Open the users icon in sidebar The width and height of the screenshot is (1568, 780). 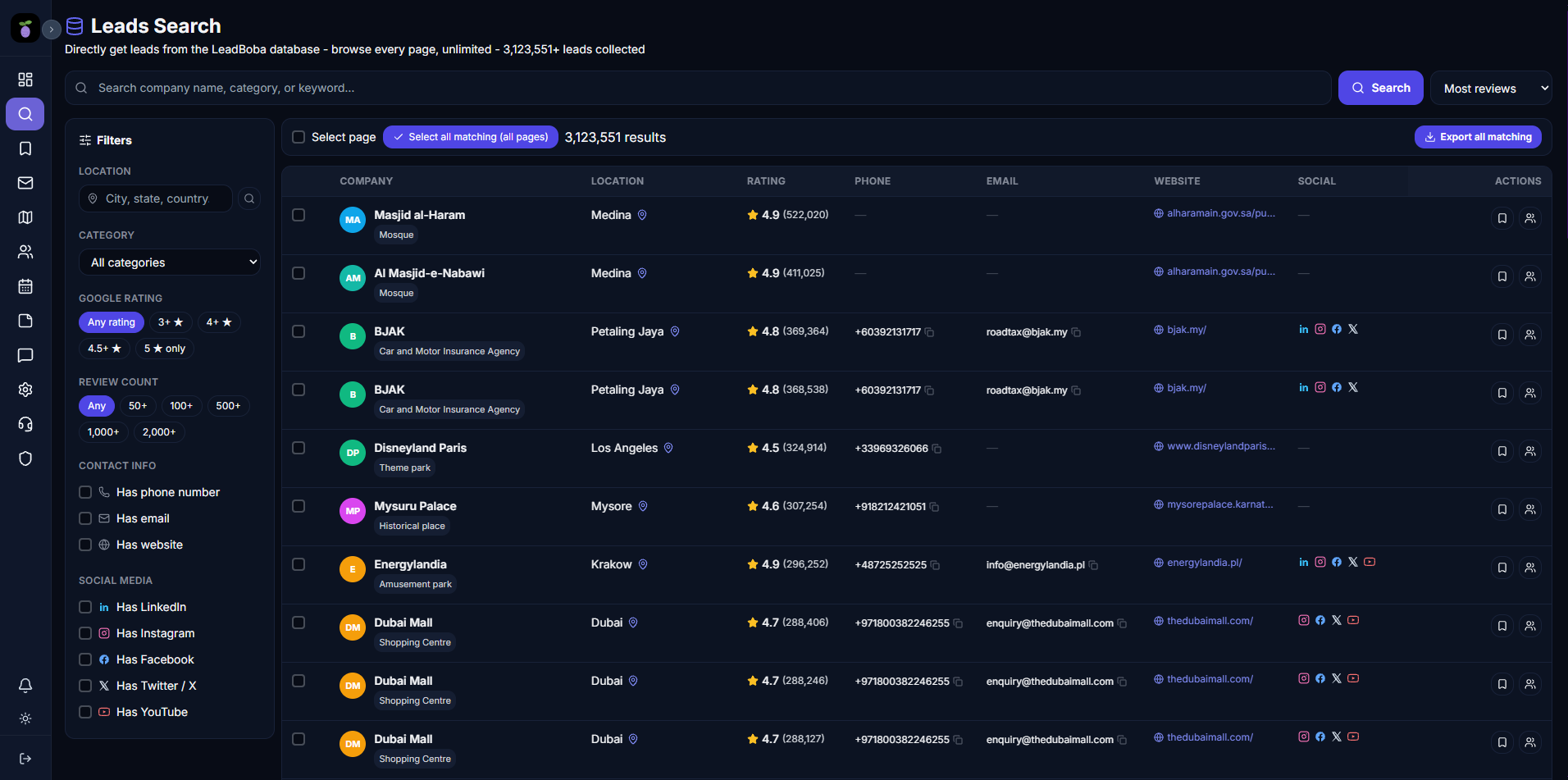pyautogui.click(x=25, y=252)
